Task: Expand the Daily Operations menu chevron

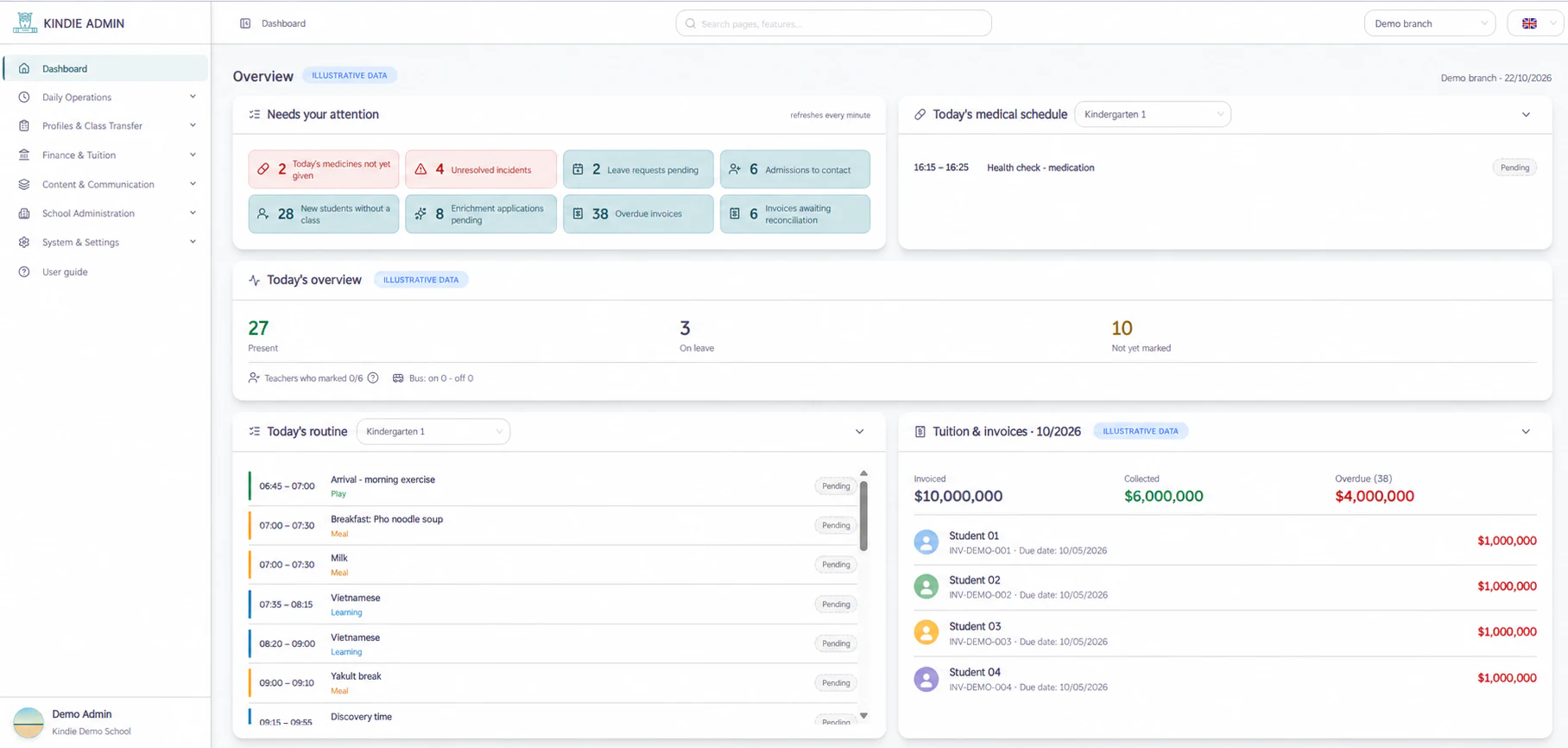Action: point(193,97)
